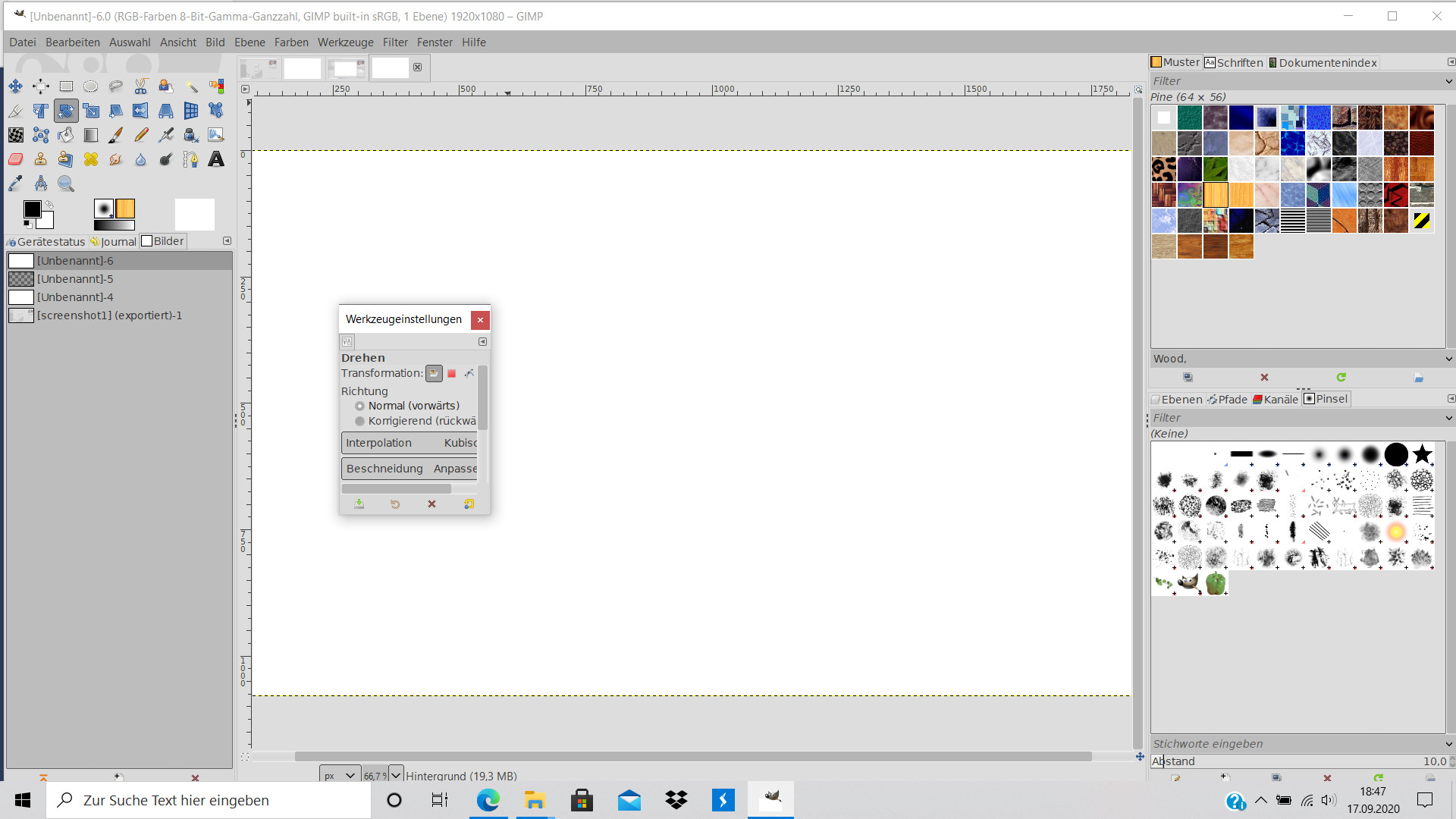Open the px unit dropdown
1456x819 pixels.
340,775
